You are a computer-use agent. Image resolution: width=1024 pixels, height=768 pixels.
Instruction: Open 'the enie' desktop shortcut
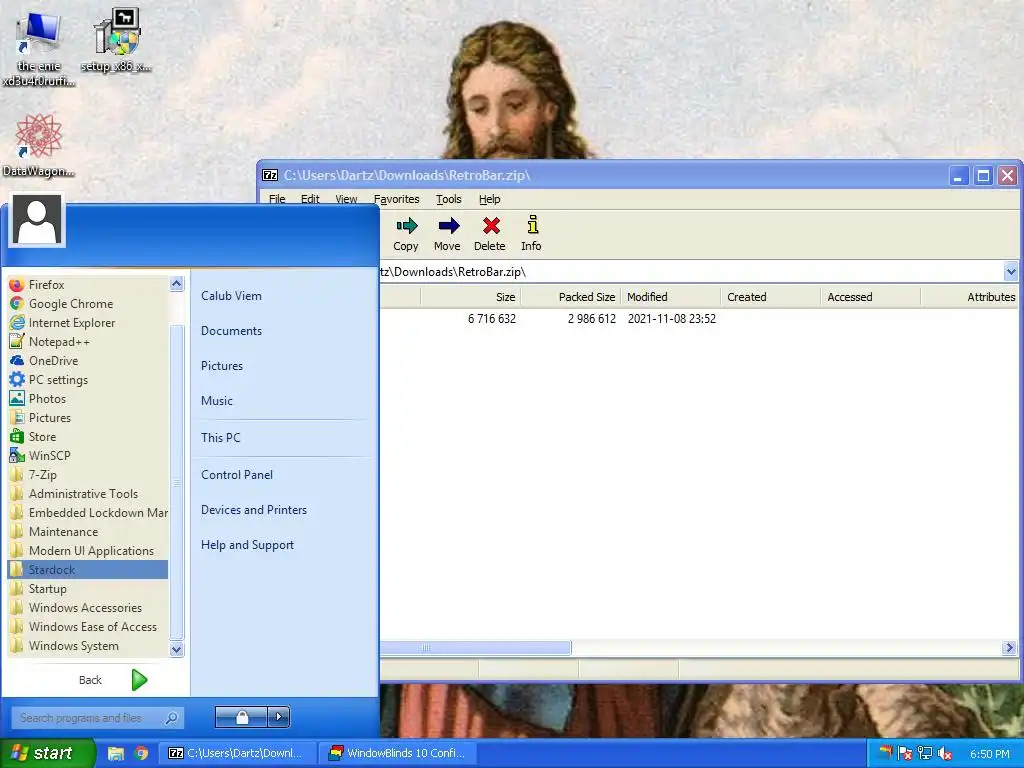(38, 48)
